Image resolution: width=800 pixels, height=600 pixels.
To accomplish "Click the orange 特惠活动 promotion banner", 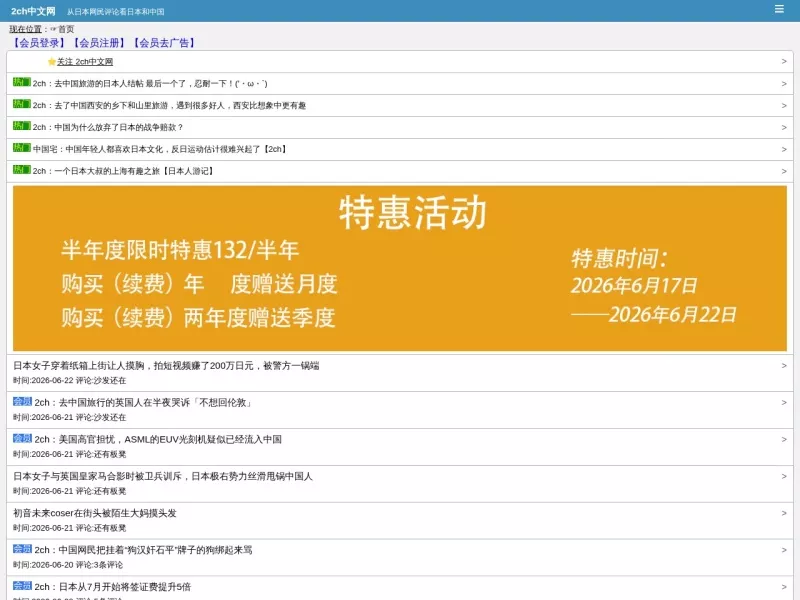I will pos(399,268).
